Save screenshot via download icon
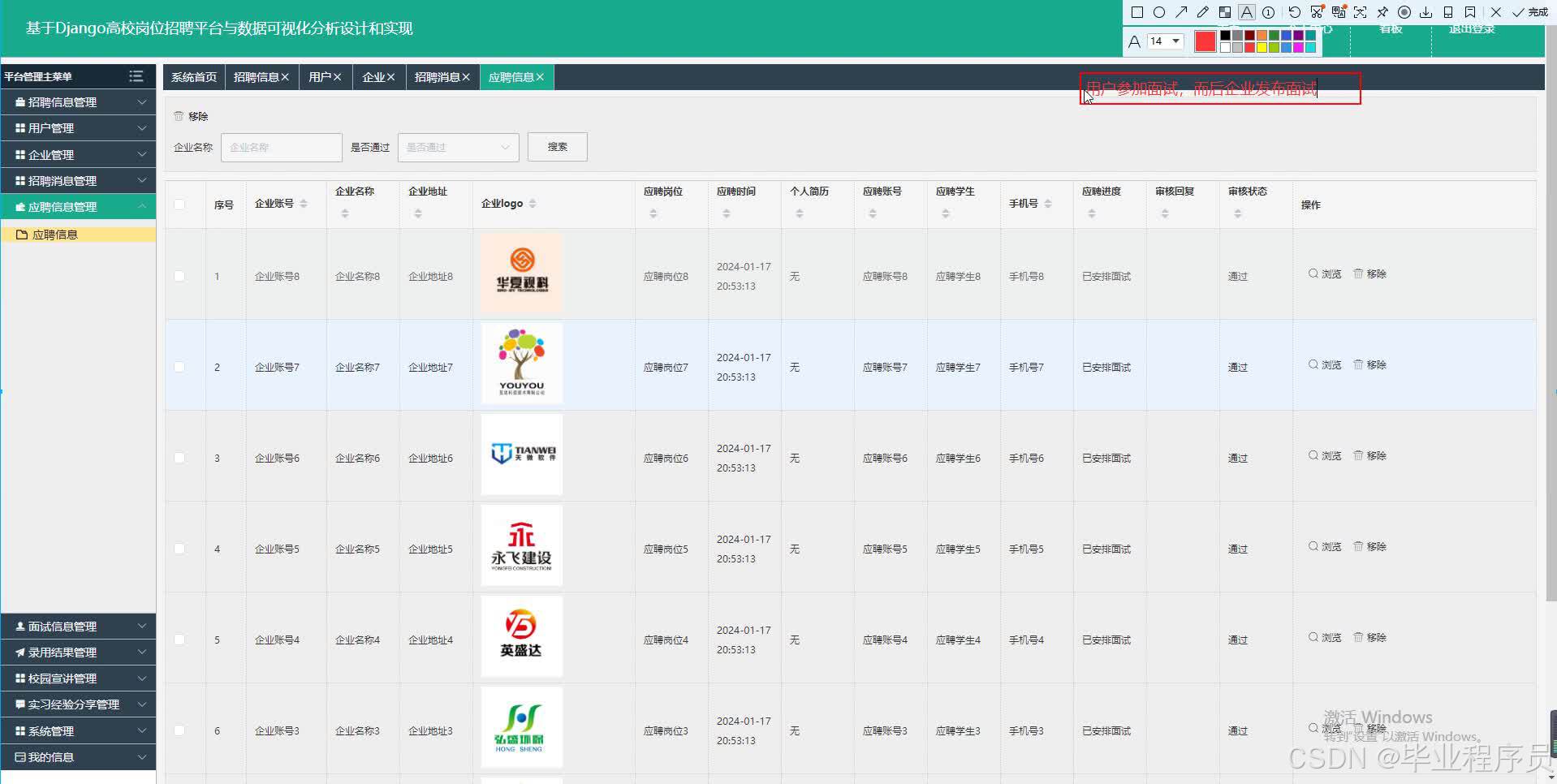Screen dimensions: 1557x784 [1425, 12]
